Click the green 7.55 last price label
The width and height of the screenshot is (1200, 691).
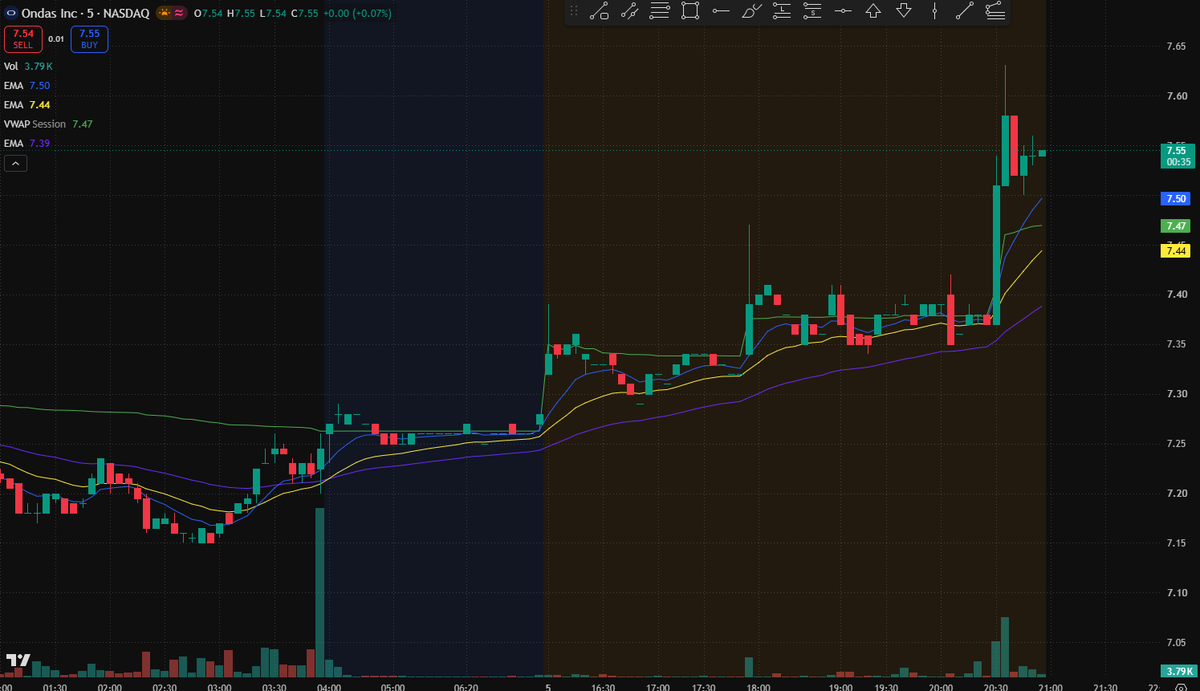pos(1176,155)
